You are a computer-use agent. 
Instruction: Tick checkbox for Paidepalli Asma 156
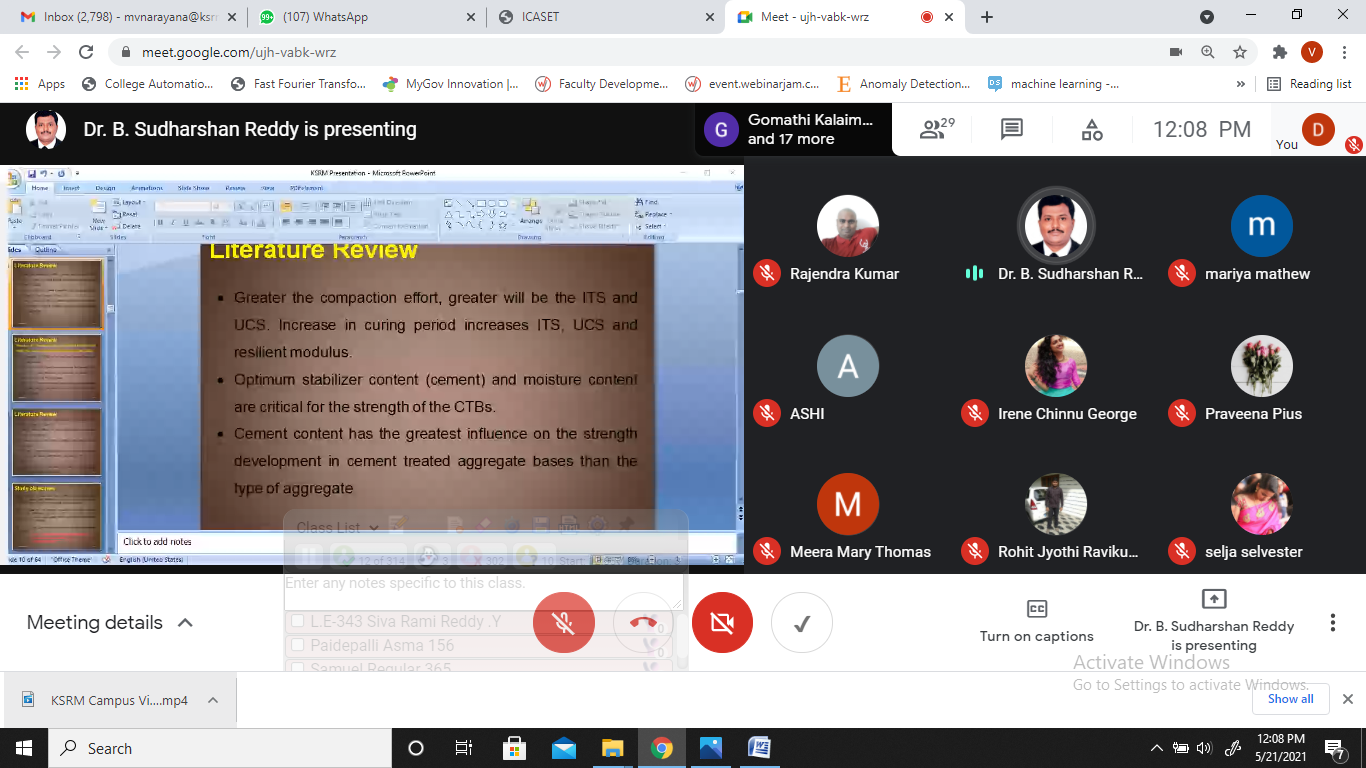(x=297, y=645)
